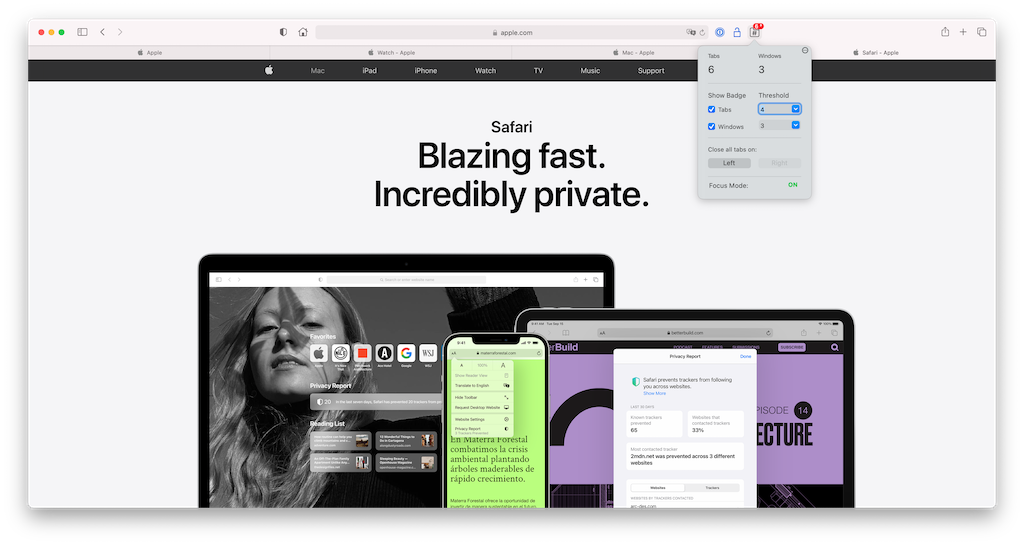Open the Share toolbar button
Viewport: 1024px width, 545px height.
[x=944, y=32]
